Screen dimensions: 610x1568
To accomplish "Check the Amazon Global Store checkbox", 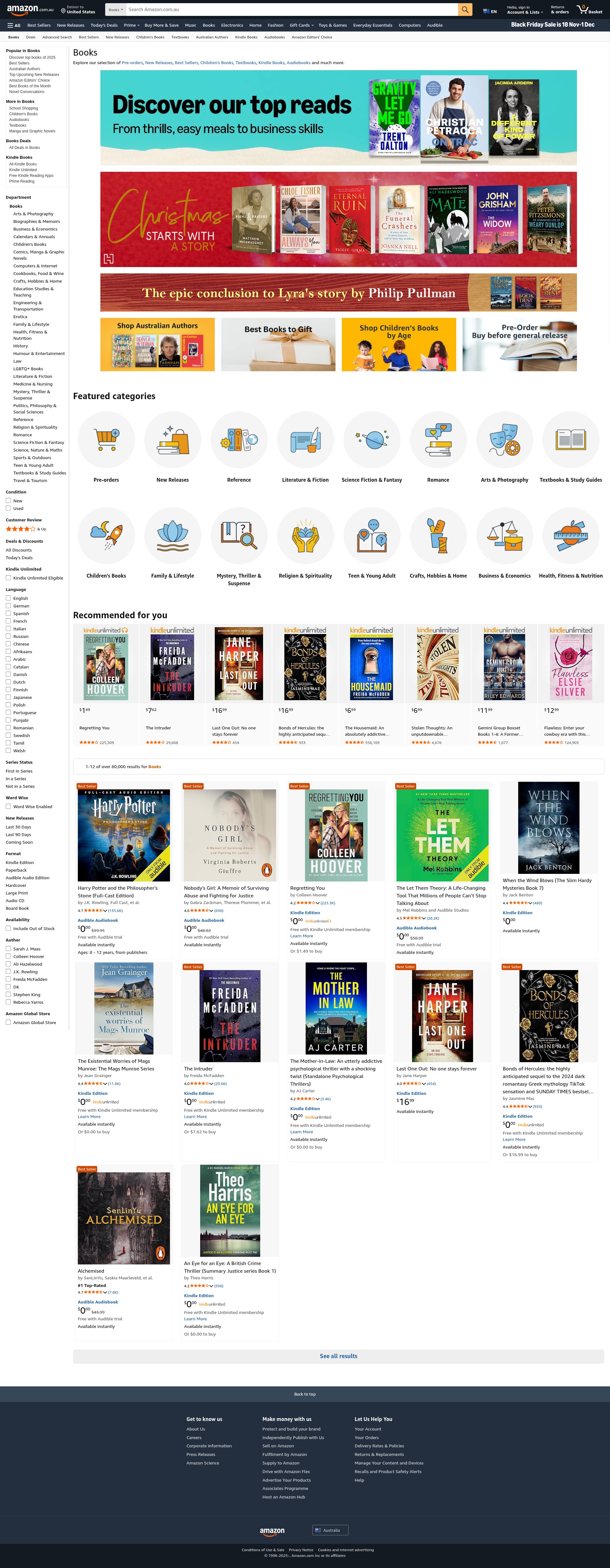I will [x=9, y=1022].
